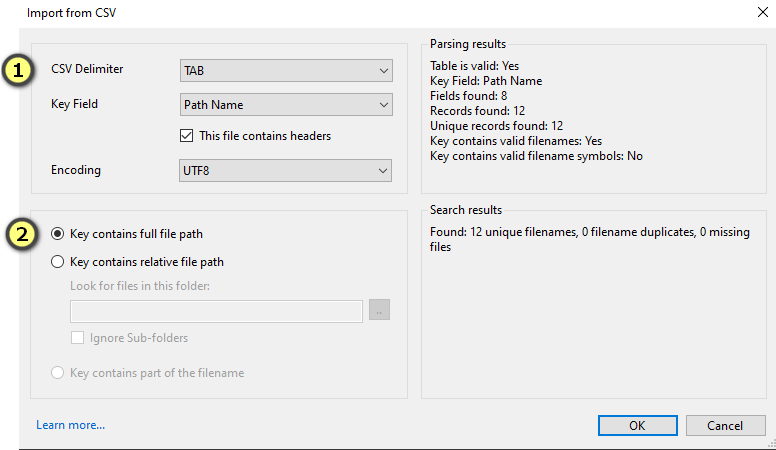Toggle the Ignore Sub-folders checkbox
Image resolution: width=776 pixels, height=450 pixels.
(78, 338)
